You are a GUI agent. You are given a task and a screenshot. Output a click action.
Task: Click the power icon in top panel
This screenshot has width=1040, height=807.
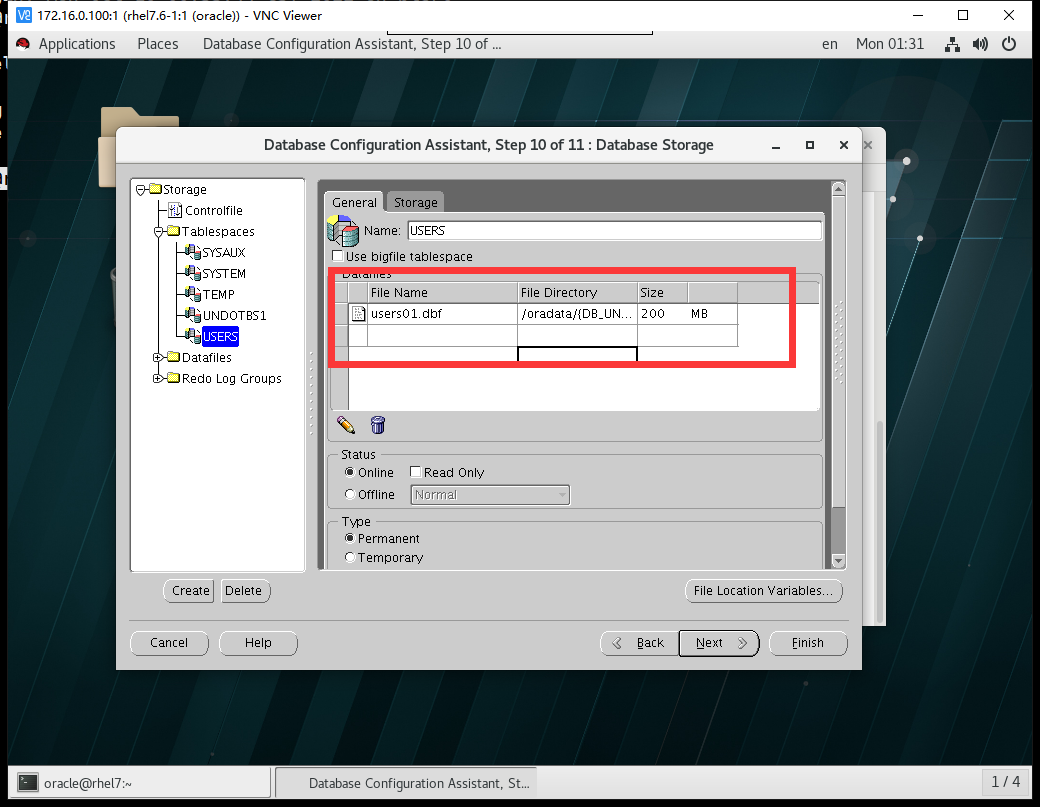1009,44
